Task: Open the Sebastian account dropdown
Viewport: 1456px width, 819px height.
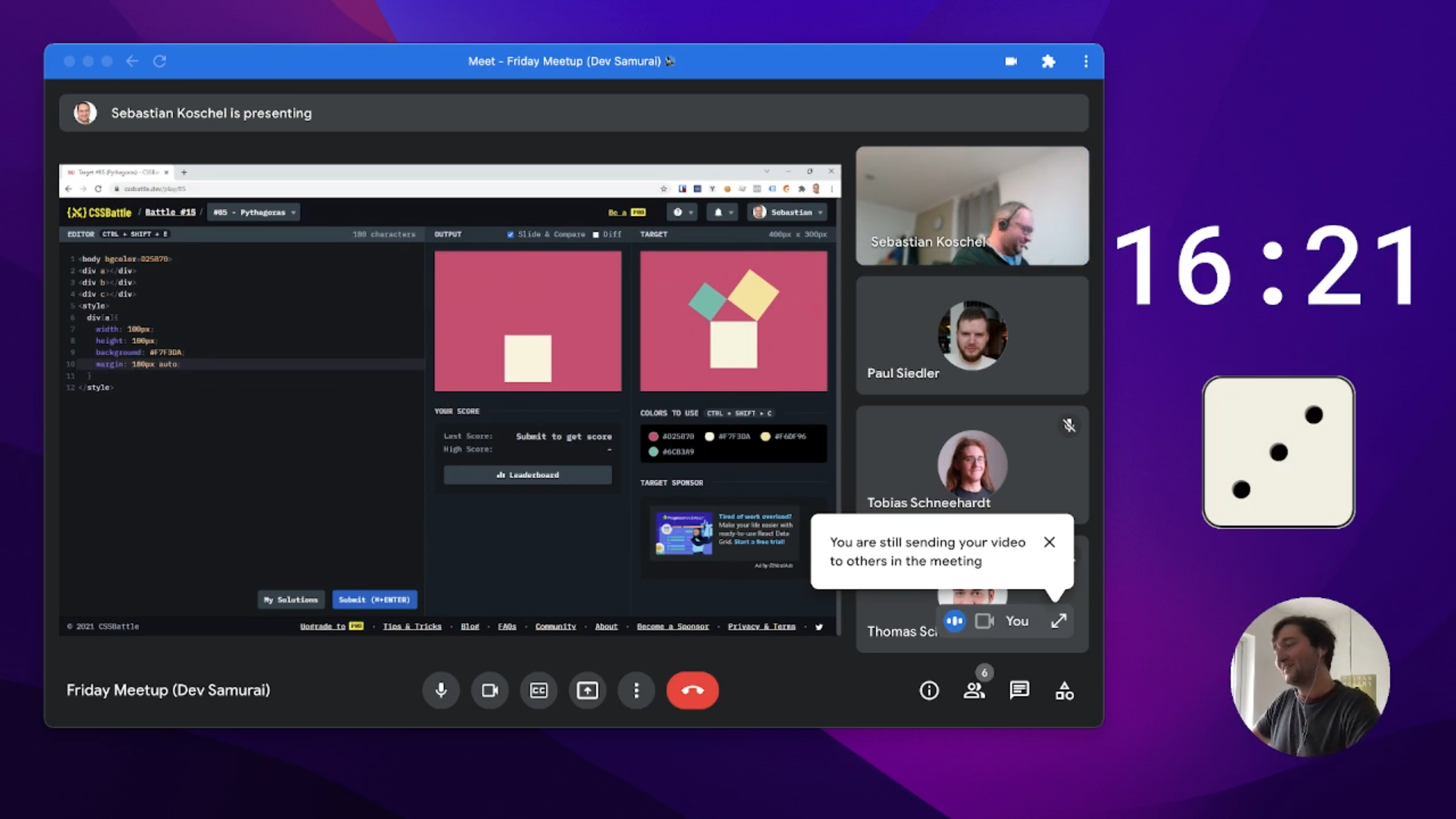Action: (788, 212)
